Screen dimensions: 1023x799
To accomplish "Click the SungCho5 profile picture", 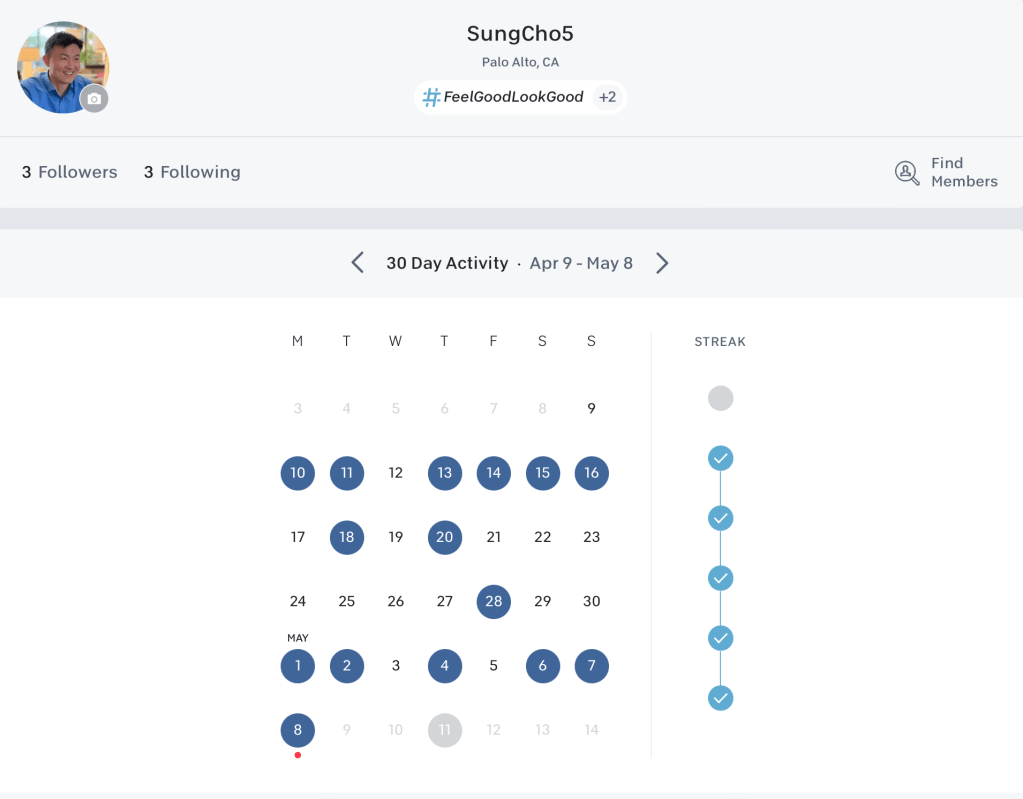I will [x=58, y=64].
